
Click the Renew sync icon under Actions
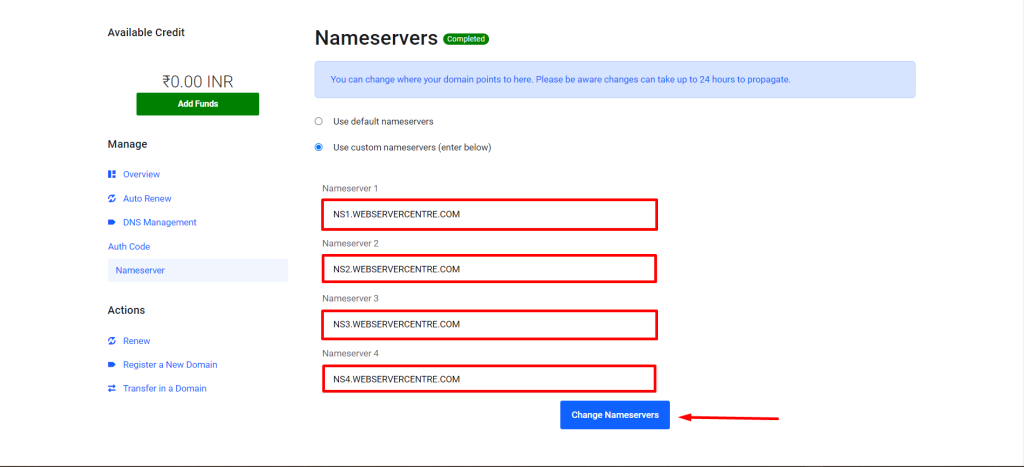(112, 341)
